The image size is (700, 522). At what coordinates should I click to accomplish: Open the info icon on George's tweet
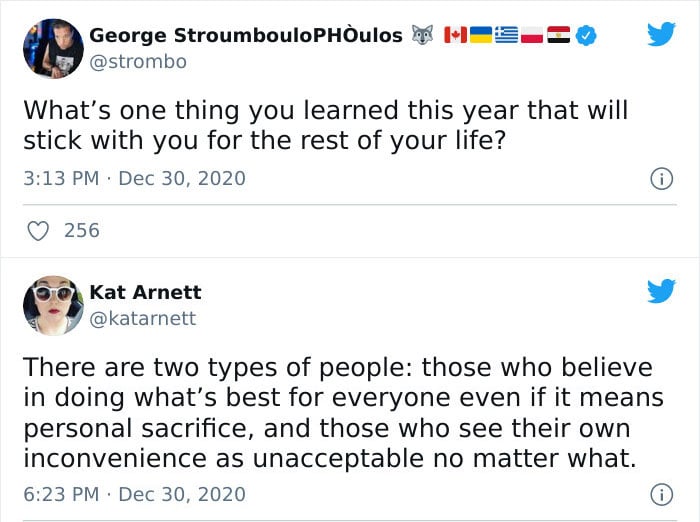[x=661, y=179]
